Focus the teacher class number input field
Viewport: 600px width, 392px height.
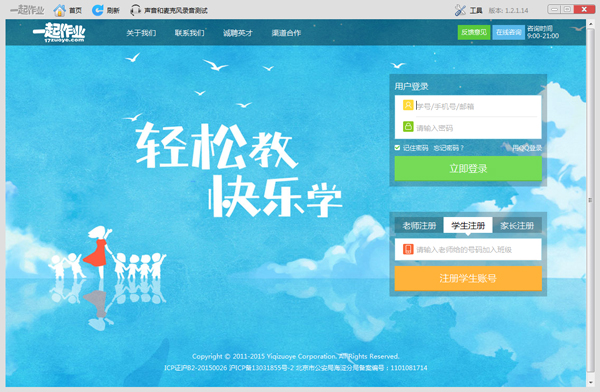coord(468,249)
